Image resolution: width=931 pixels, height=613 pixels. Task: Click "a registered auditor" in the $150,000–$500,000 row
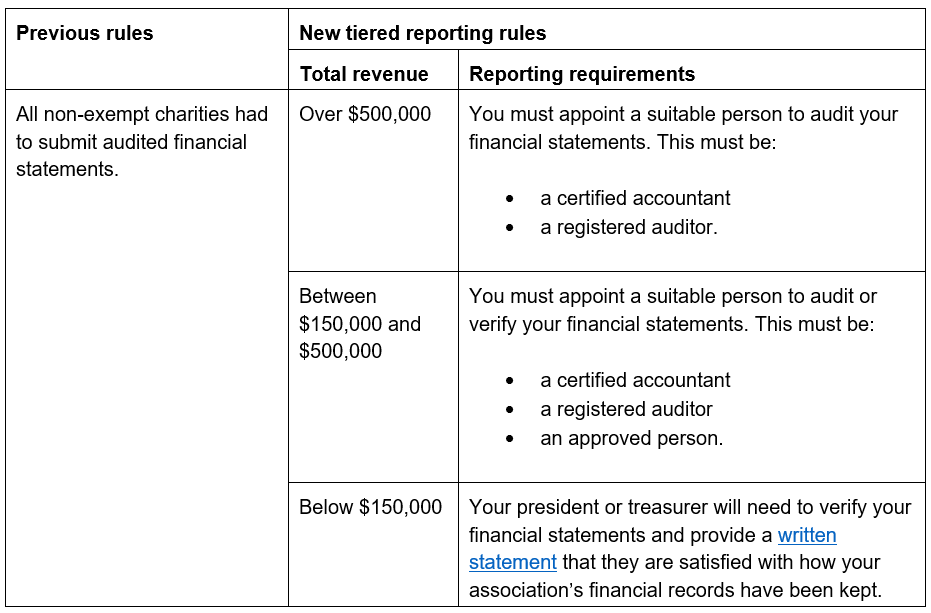click(x=626, y=409)
